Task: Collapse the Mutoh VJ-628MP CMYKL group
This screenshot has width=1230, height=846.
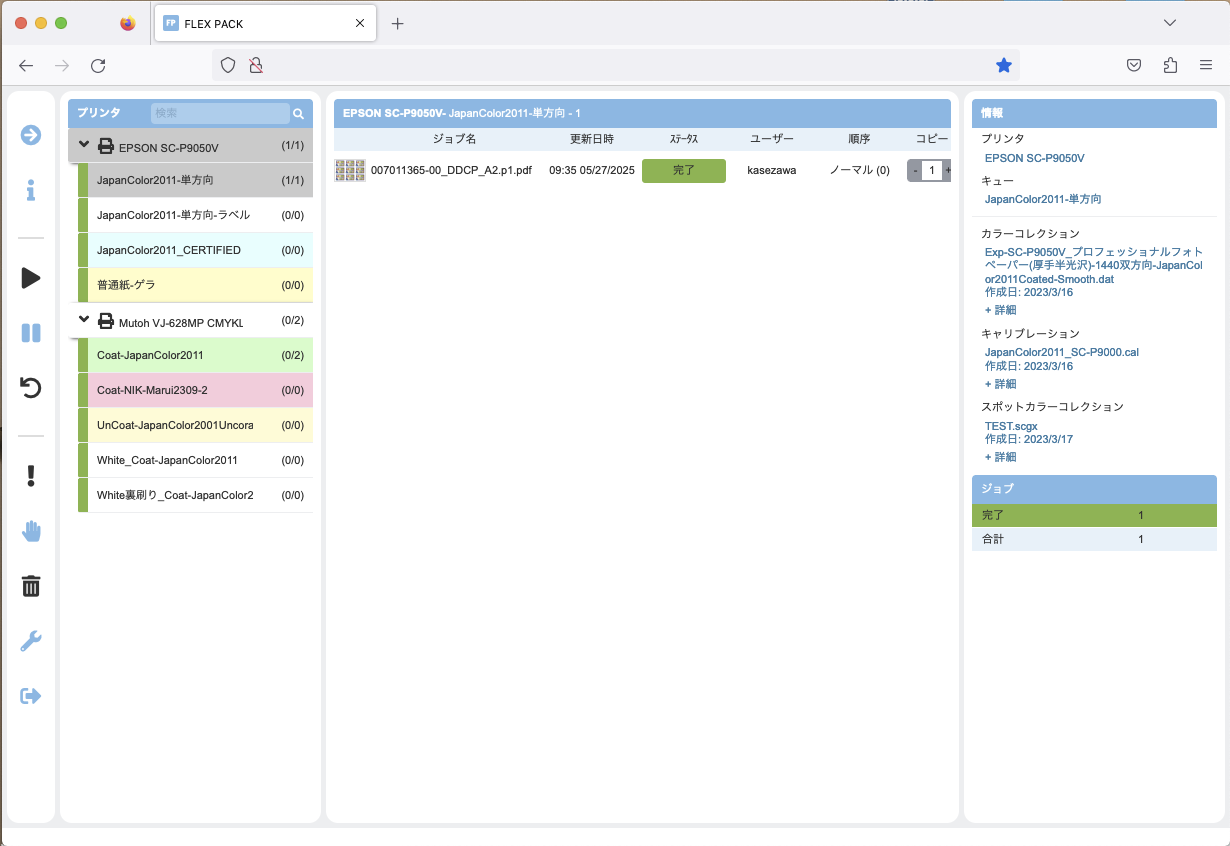Action: [84, 320]
